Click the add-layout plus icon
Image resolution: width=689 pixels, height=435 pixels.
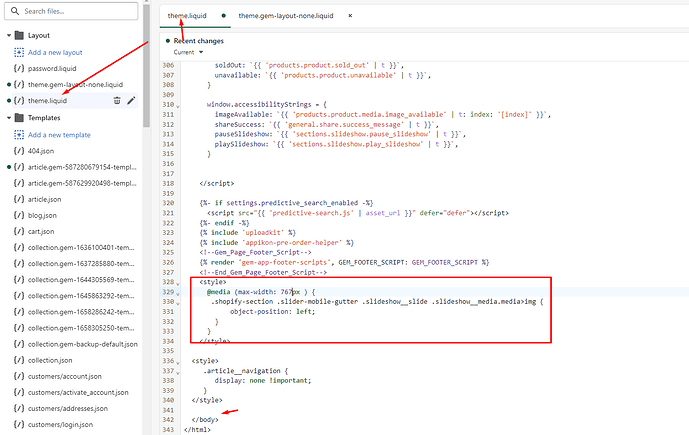pos(20,51)
